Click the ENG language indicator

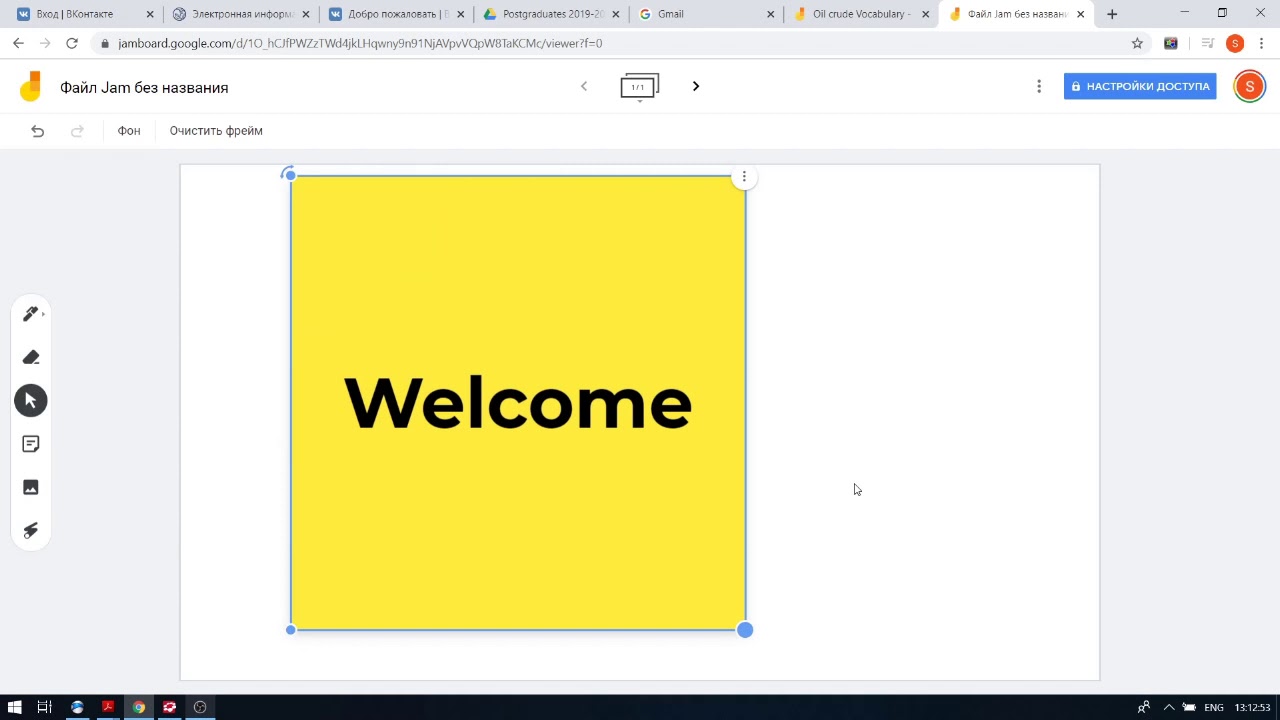[x=1214, y=707]
